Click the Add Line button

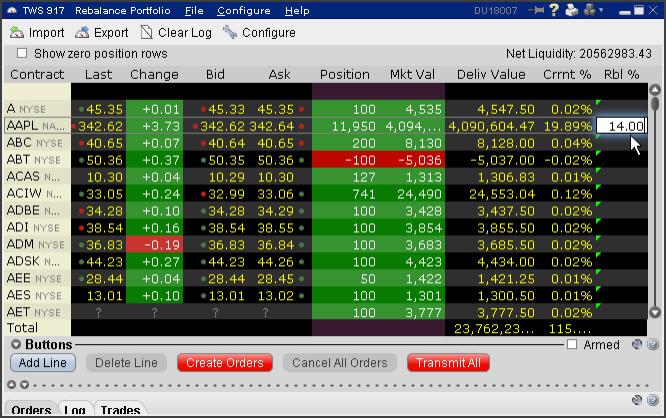click(x=43, y=363)
